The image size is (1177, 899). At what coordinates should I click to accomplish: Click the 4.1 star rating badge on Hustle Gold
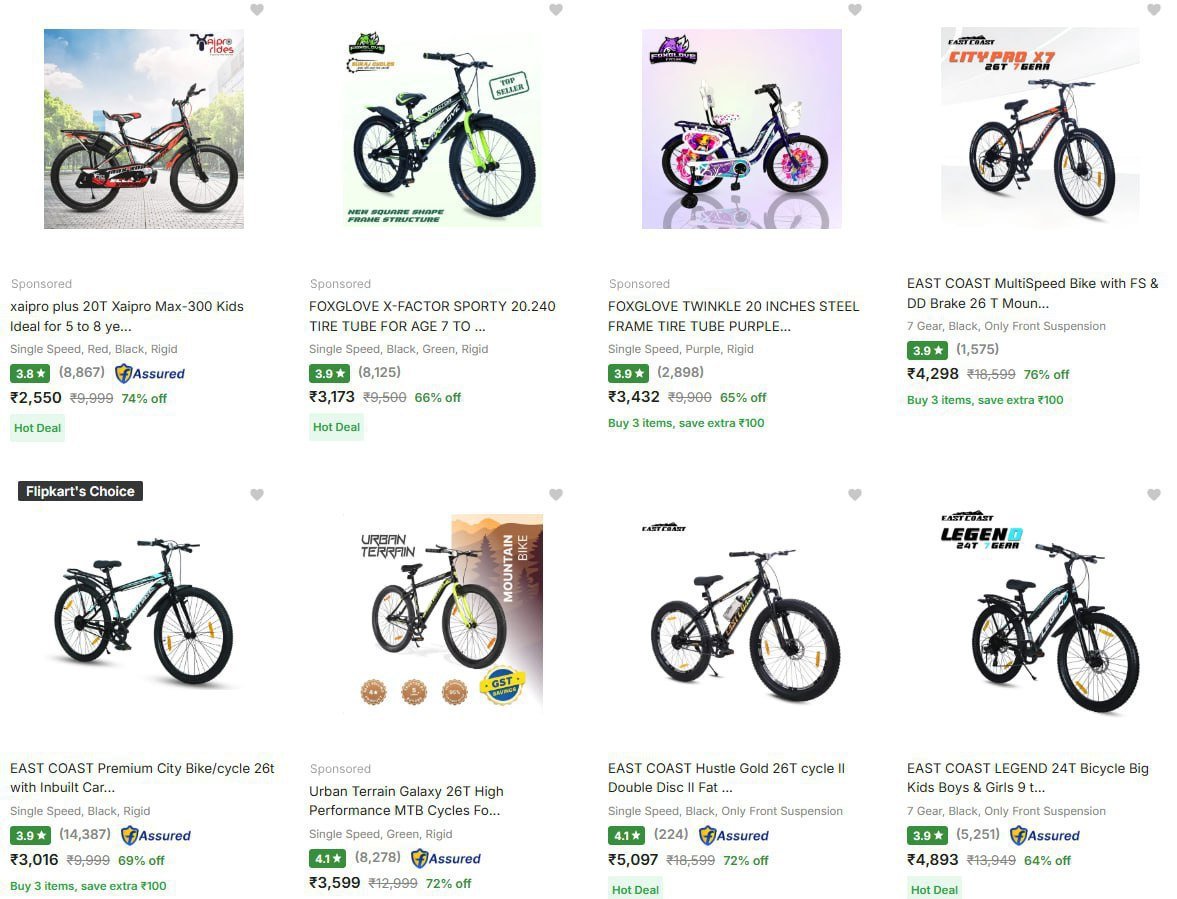point(627,835)
